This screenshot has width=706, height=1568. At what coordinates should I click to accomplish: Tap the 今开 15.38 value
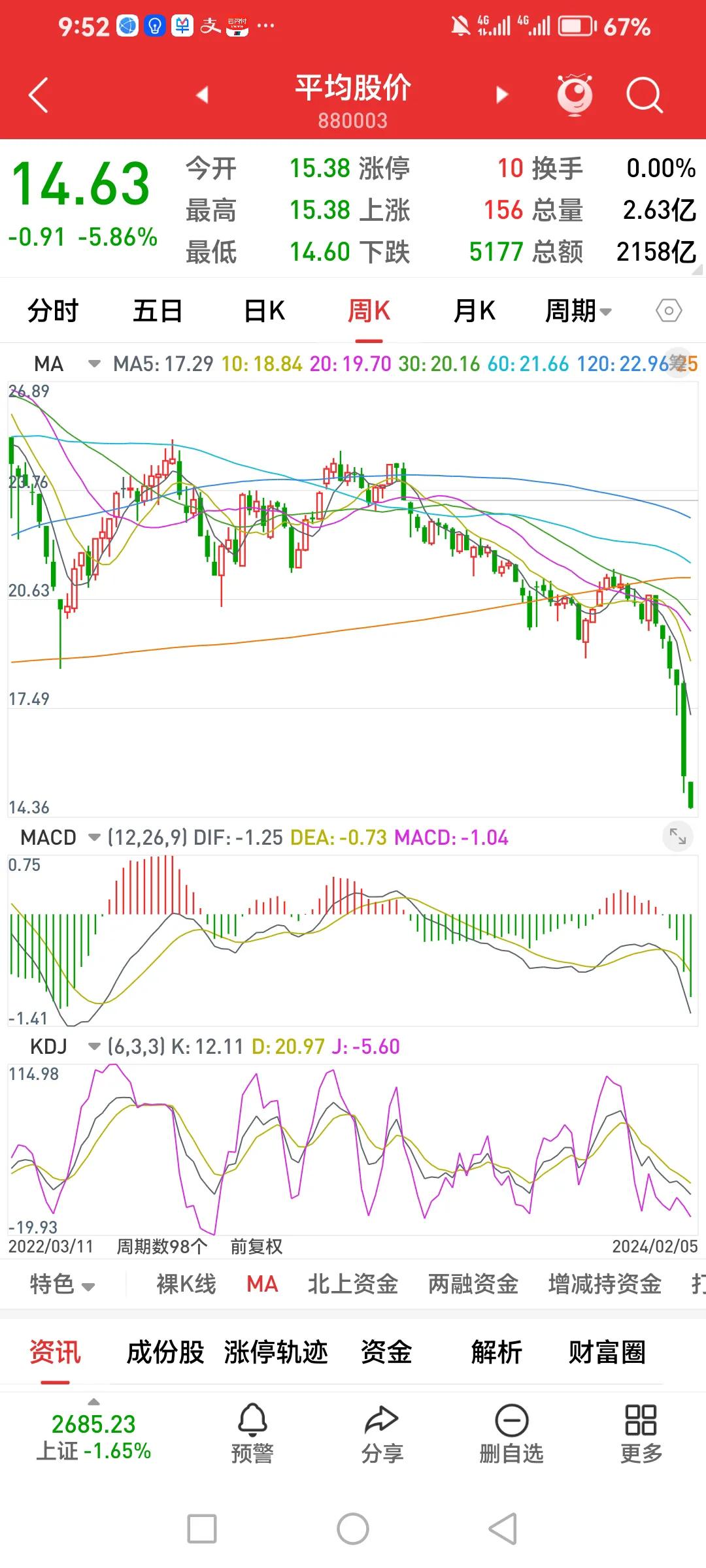[320, 168]
